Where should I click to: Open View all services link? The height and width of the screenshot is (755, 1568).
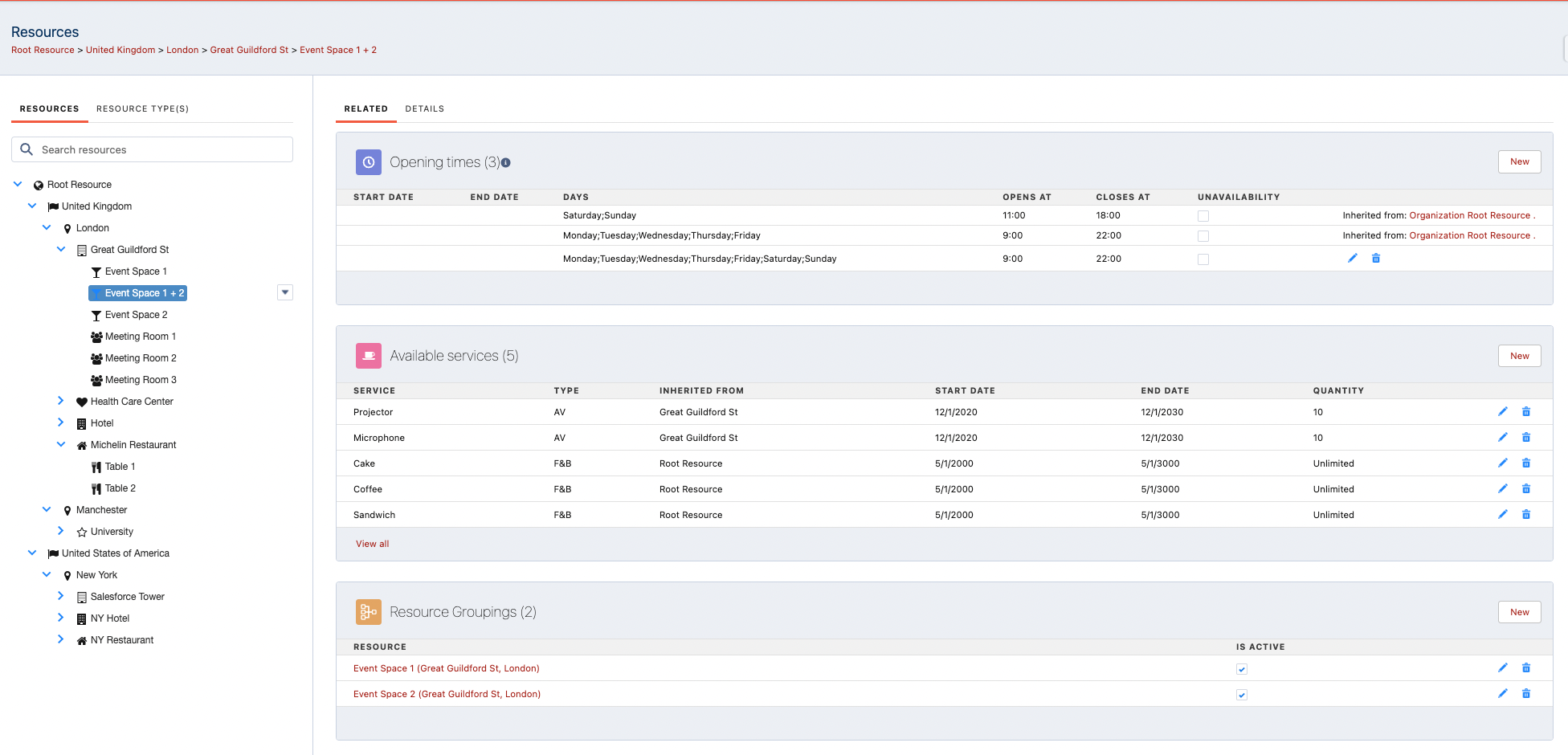point(372,544)
